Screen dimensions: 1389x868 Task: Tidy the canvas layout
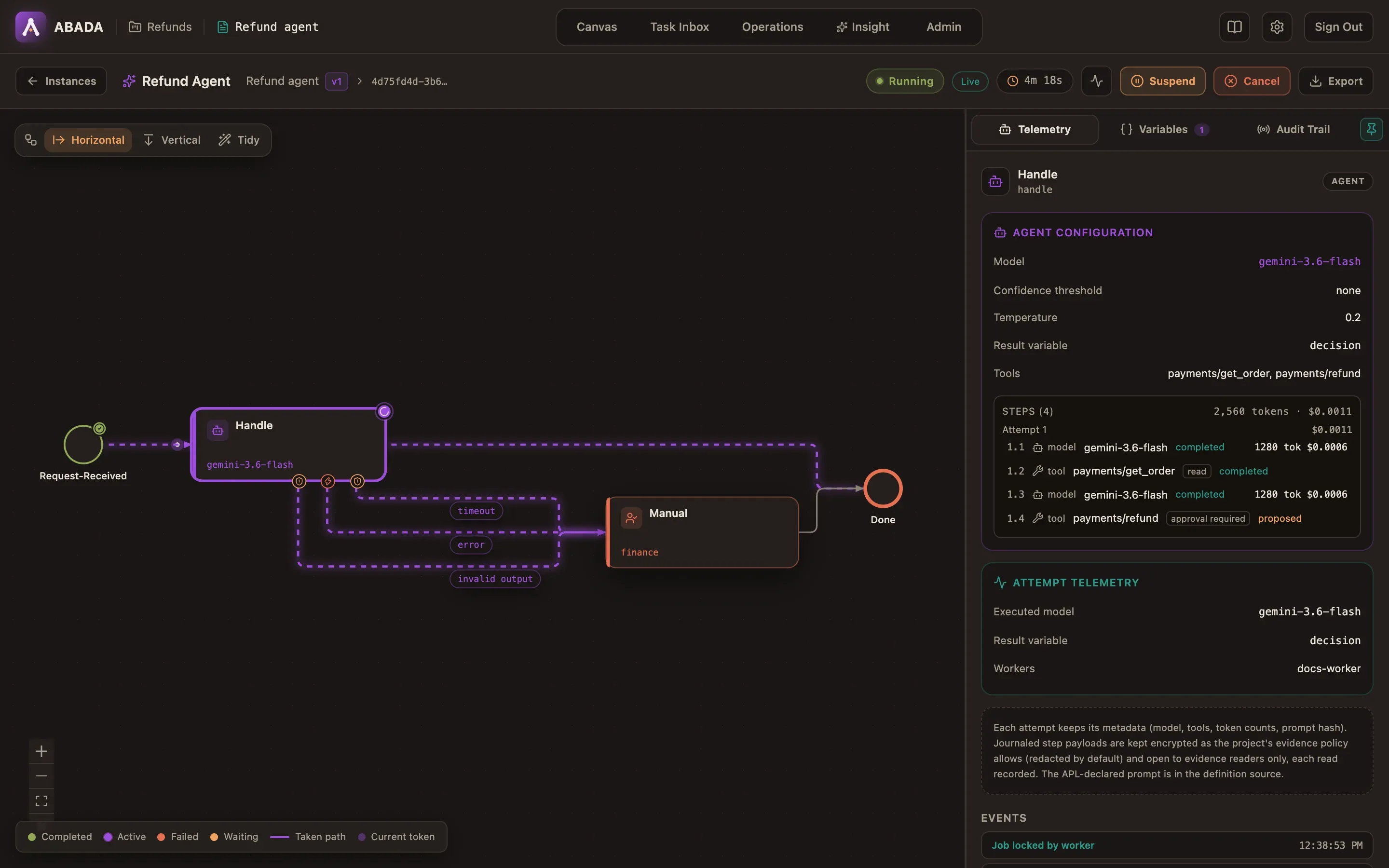click(x=239, y=140)
